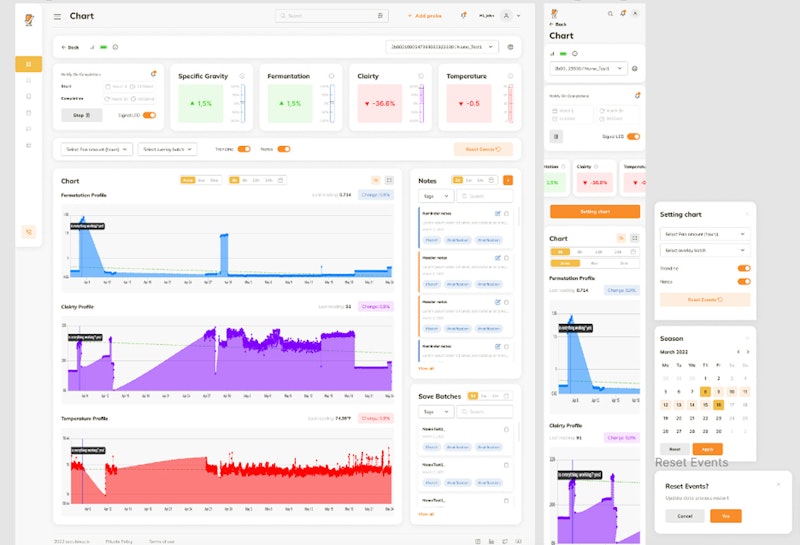The image size is (800, 545).
Task: Disable the Trendline toggle in filter bar
Action: click(244, 149)
